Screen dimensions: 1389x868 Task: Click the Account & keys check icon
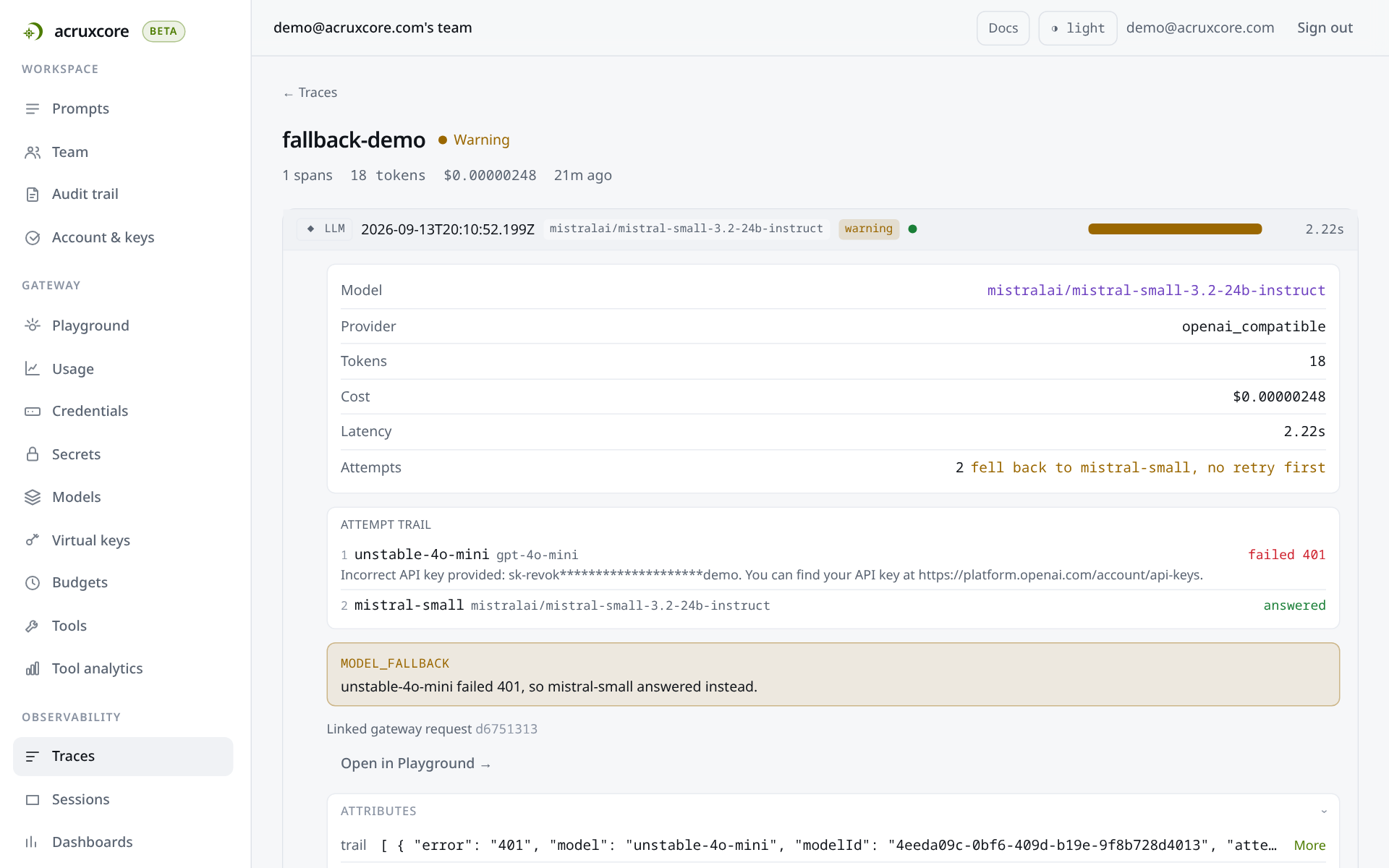33,237
